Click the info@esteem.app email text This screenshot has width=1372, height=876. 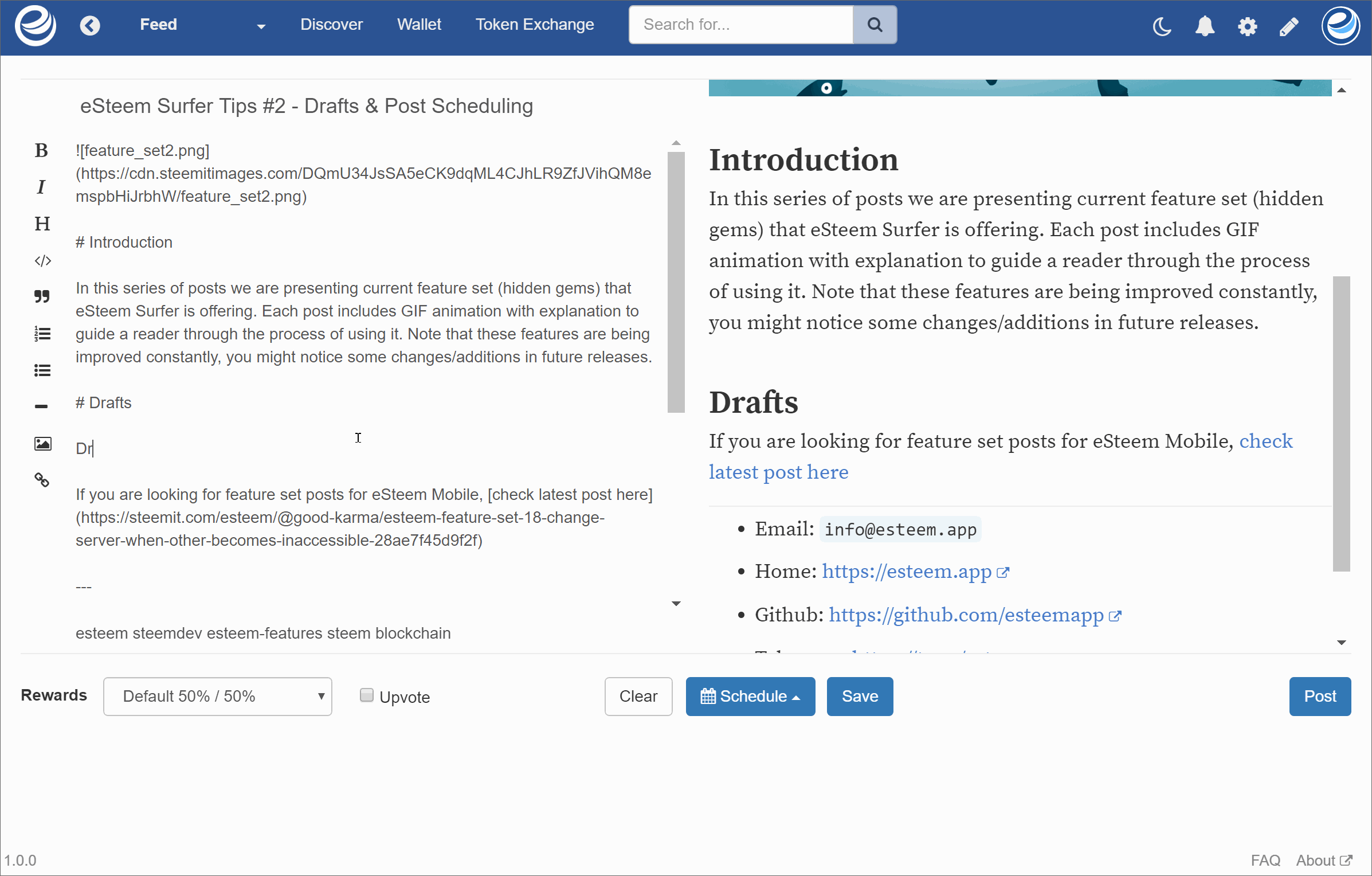pyautogui.click(x=900, y=530)
